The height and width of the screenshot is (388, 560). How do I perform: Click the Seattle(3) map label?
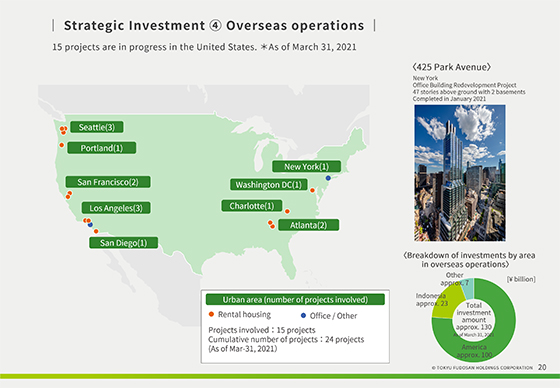pyautogui.click(x=97, y=127)
